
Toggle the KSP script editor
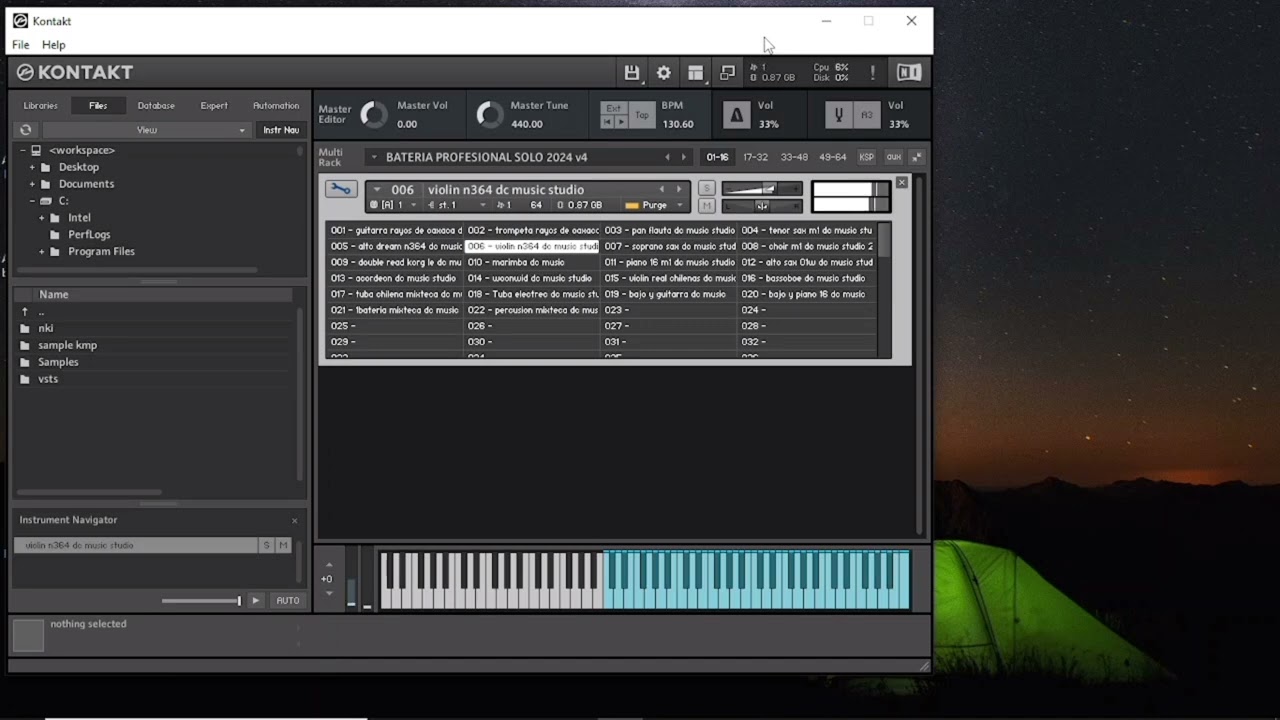point(866,157)
